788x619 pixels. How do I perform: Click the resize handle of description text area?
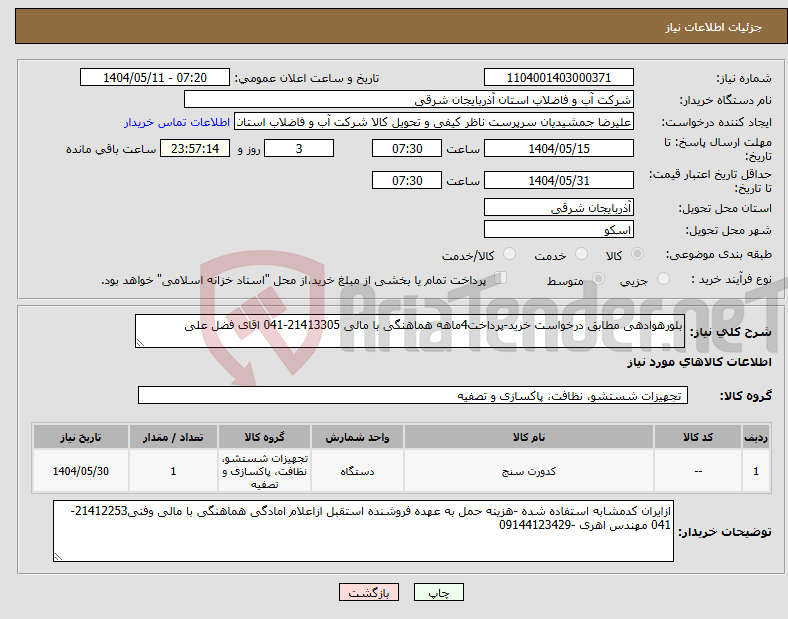[140, 343]
